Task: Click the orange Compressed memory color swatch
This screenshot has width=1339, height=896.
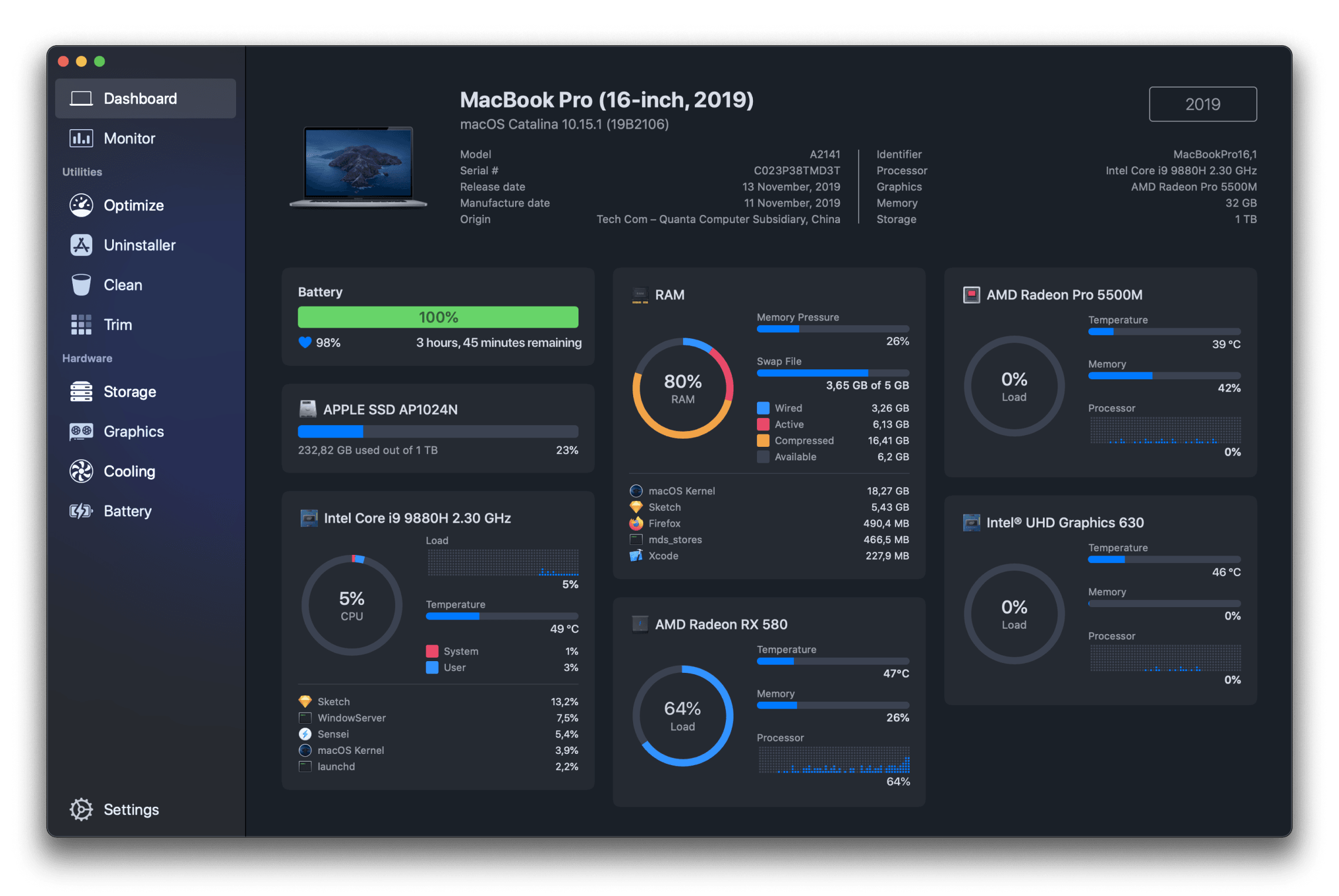Action: (763, 440)
